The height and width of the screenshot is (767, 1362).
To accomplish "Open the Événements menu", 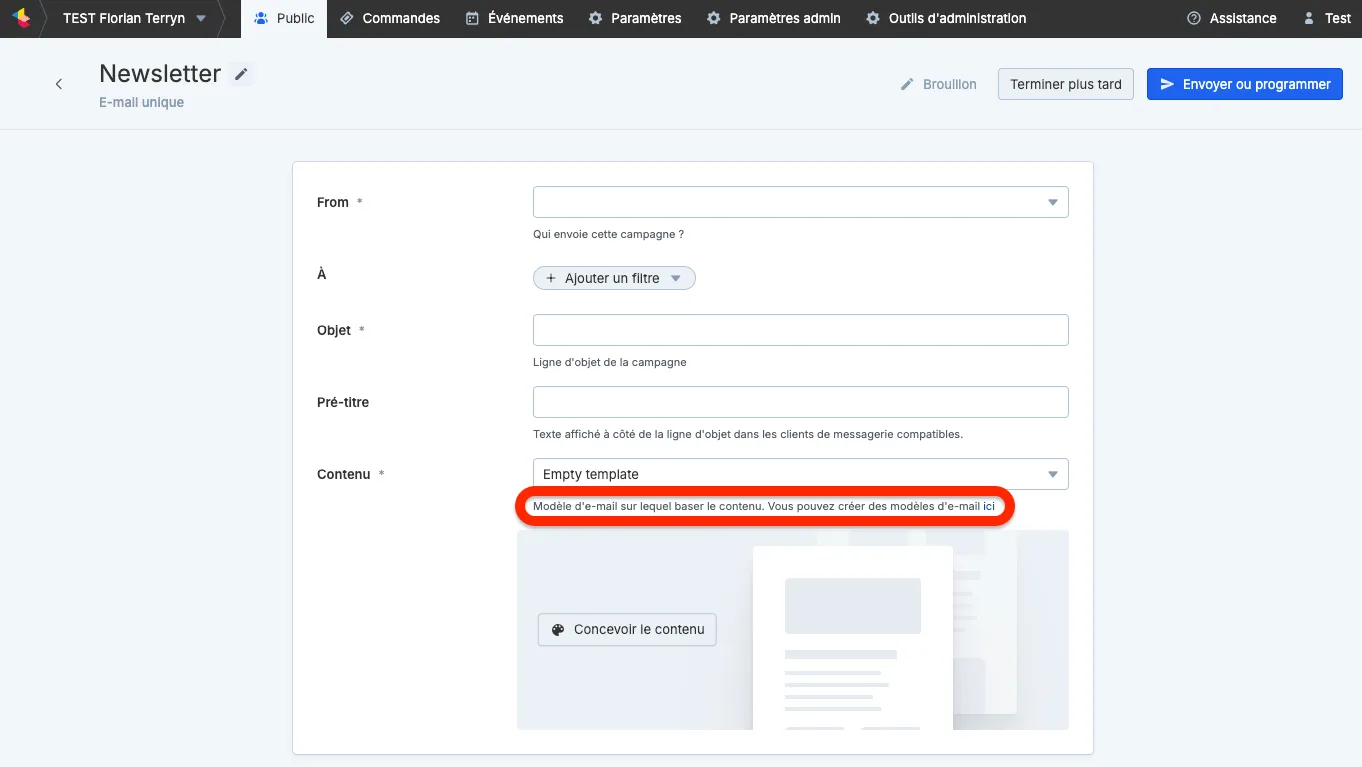I will pyautogui.click(x=515, y=18).
